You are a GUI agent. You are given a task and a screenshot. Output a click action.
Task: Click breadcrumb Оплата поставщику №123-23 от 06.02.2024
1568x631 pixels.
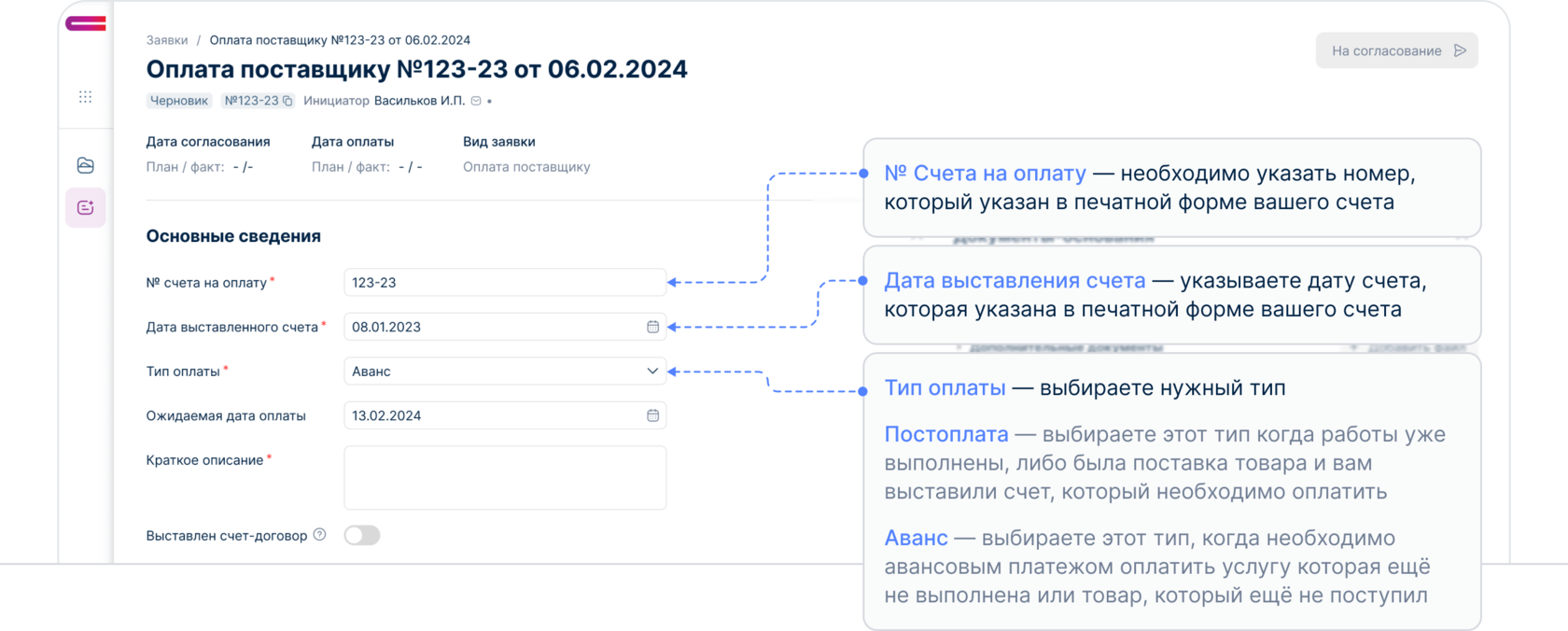tap(340, 40)
